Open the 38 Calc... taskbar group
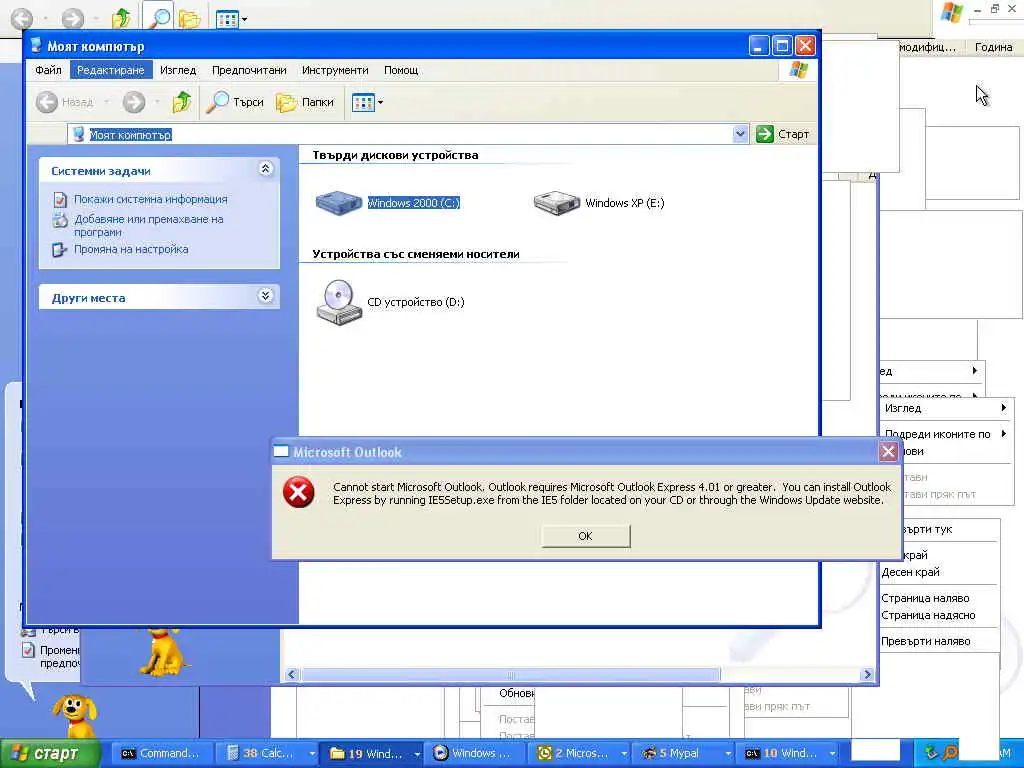Viewport: 1024px width, 768px height. point(266,753)
